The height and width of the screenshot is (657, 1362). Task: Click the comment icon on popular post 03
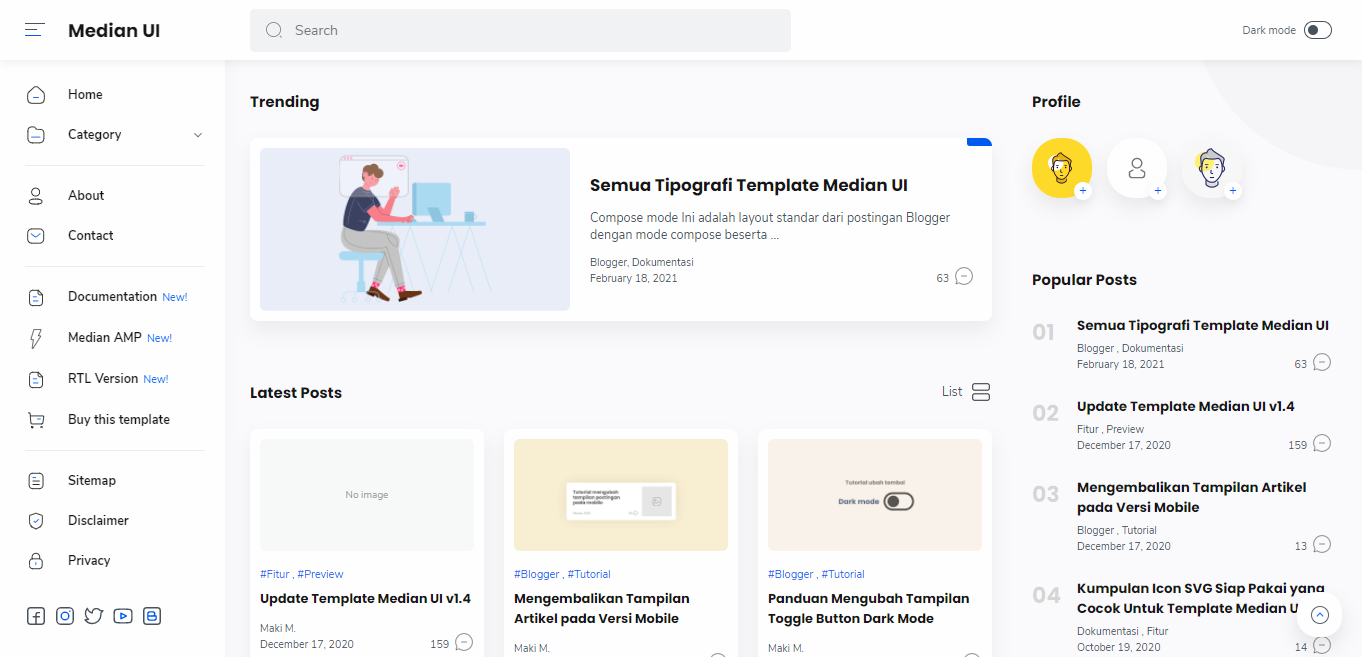click(x=1322, y=545)
